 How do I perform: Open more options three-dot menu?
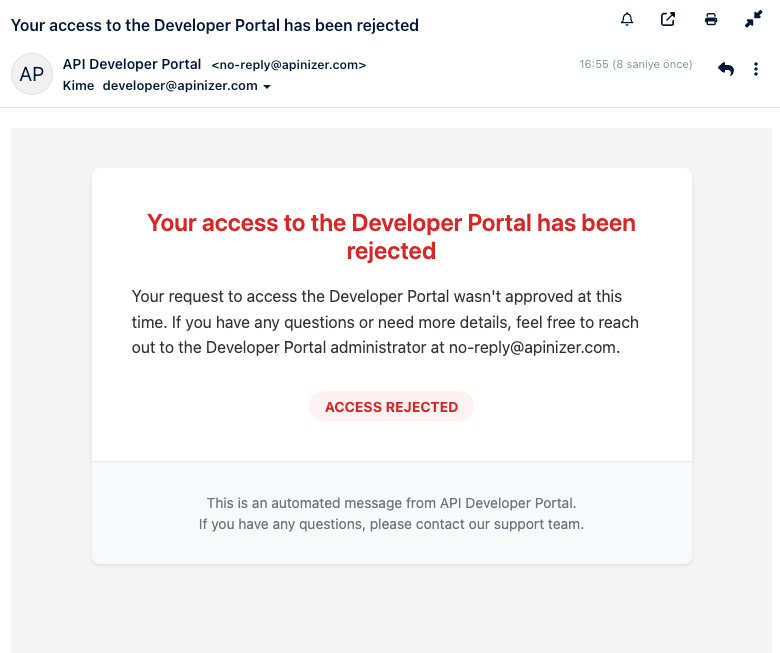click(x=758, y=69)
